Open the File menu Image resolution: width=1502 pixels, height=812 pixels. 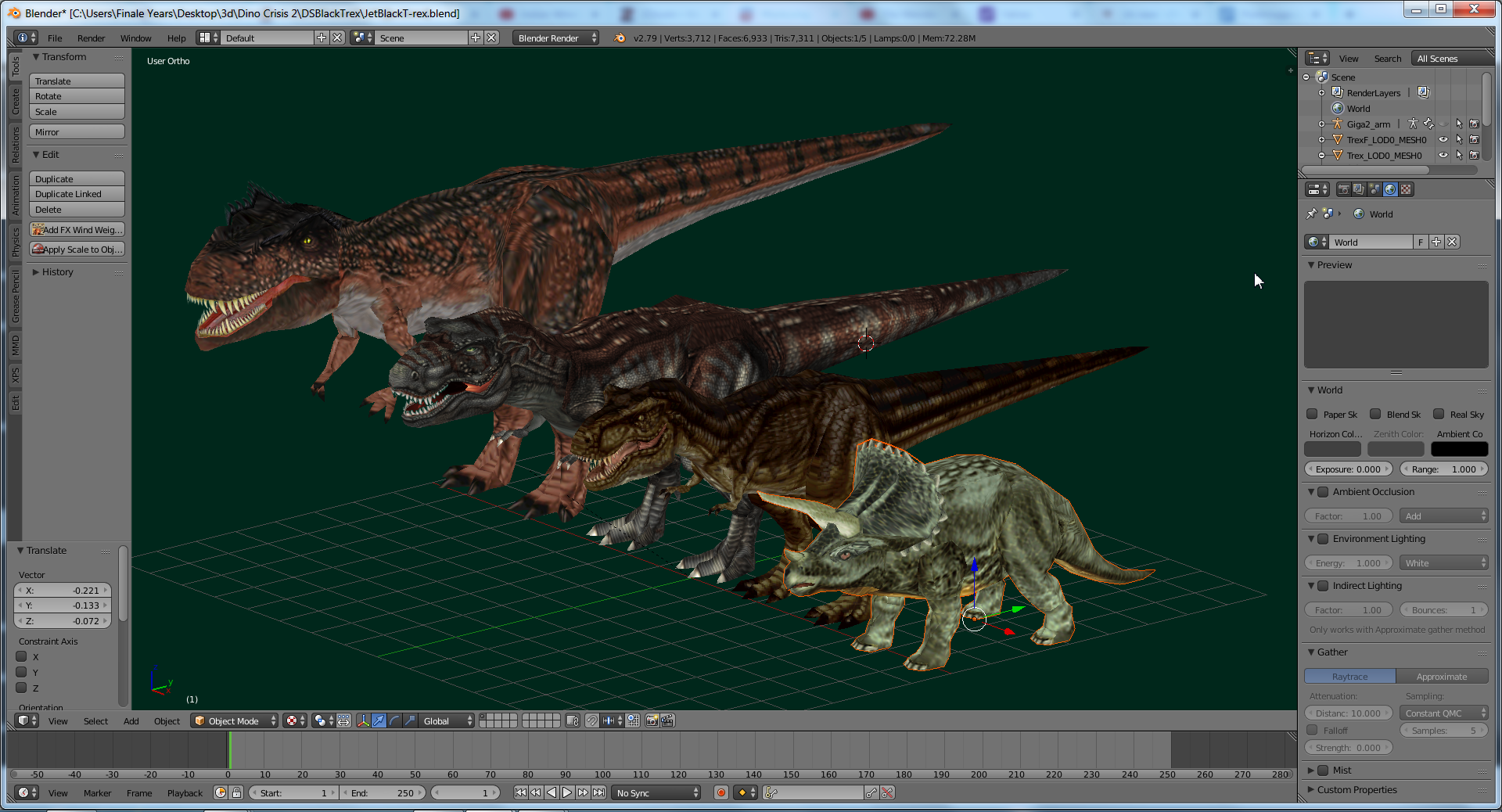(x=55, y=38)
